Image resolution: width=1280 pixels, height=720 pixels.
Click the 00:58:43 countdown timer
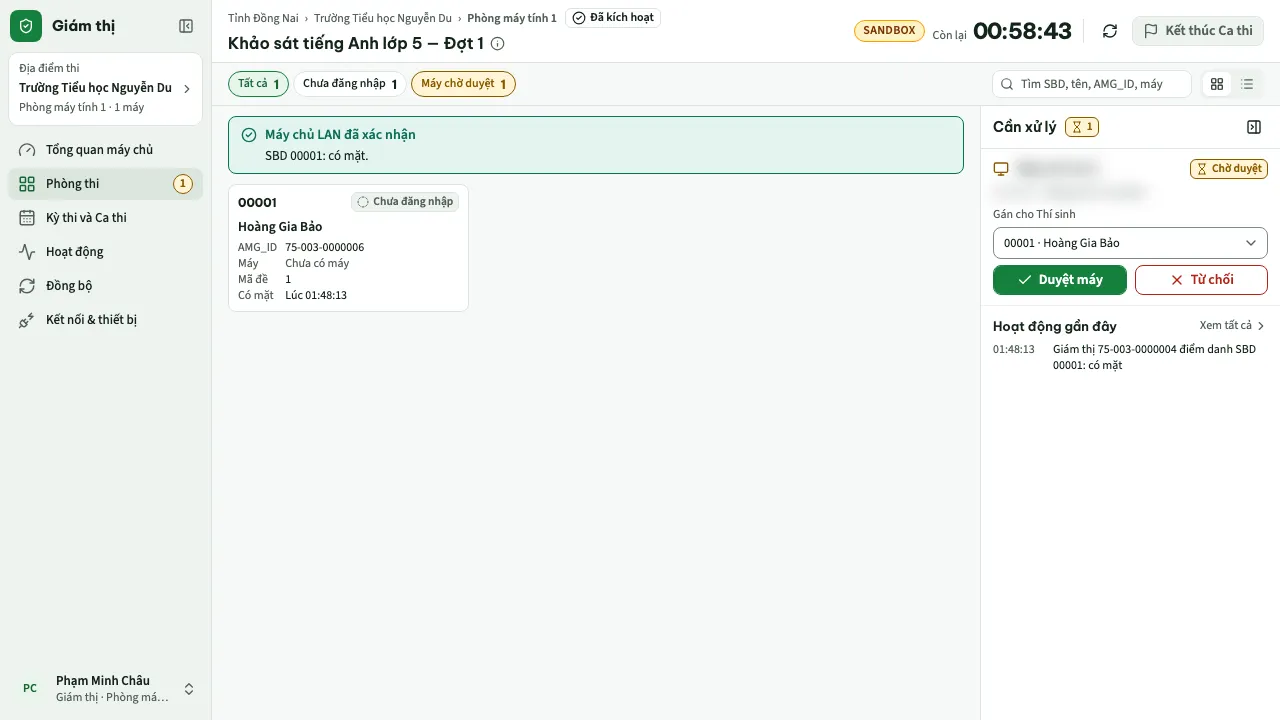click(1022, 31)
